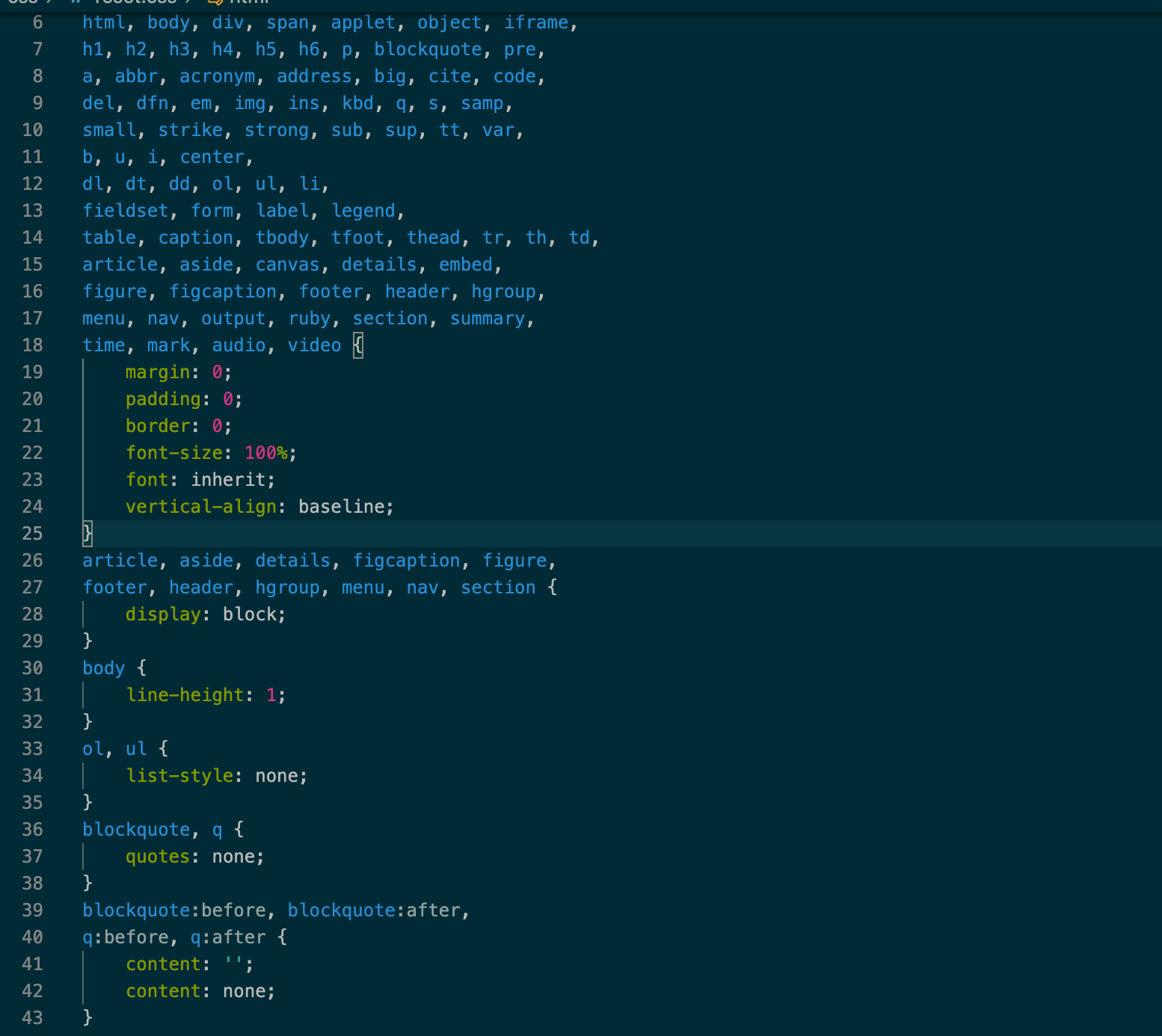
Task: Select line 25 via its line number
Action: point(33,533)
